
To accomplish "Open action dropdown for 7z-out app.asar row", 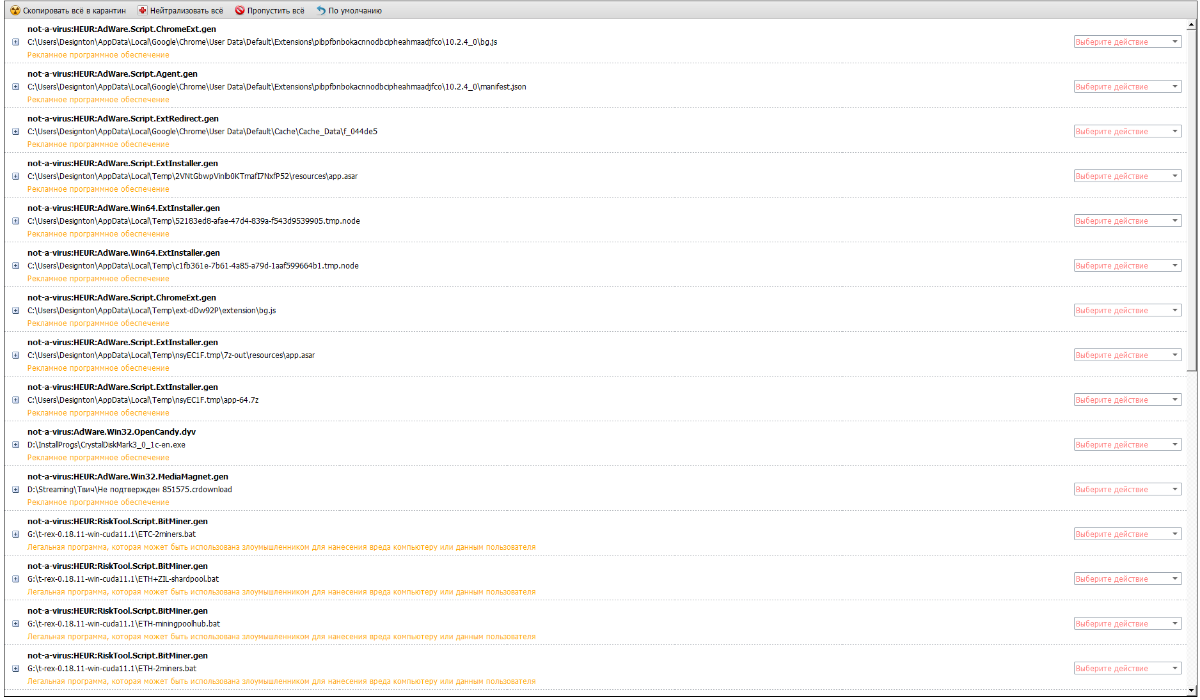I will click(x=1127, y=355).
